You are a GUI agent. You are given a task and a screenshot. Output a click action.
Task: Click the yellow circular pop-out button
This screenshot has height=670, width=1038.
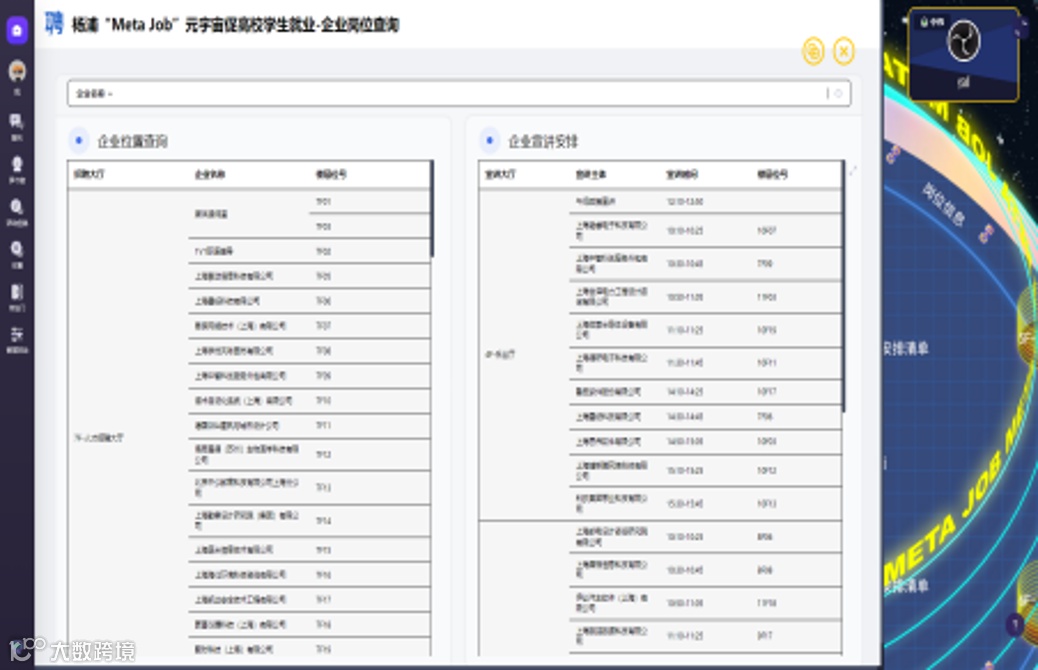tap(814, 52)
